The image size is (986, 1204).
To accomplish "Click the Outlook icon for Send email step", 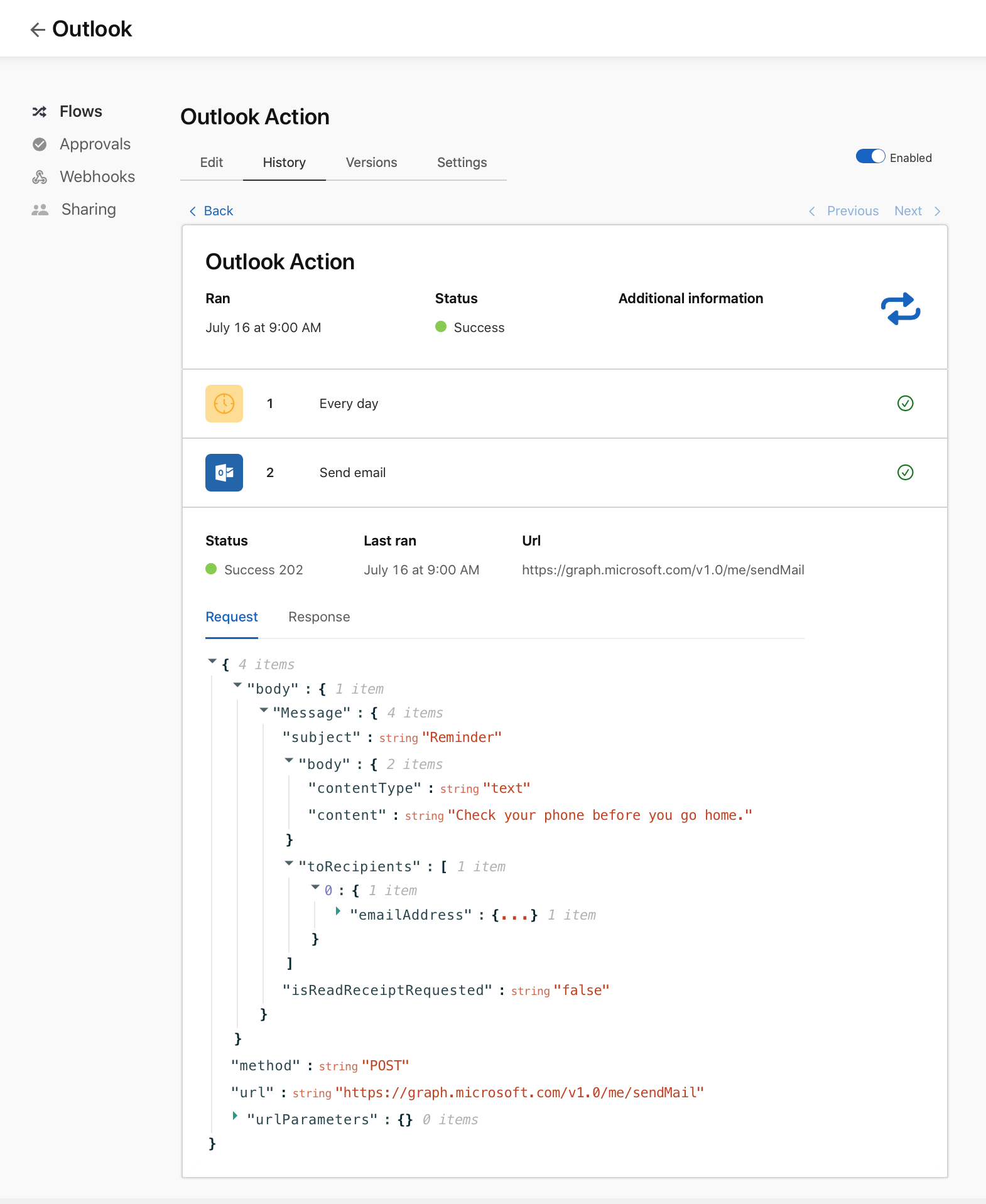I will coord(224,473).
